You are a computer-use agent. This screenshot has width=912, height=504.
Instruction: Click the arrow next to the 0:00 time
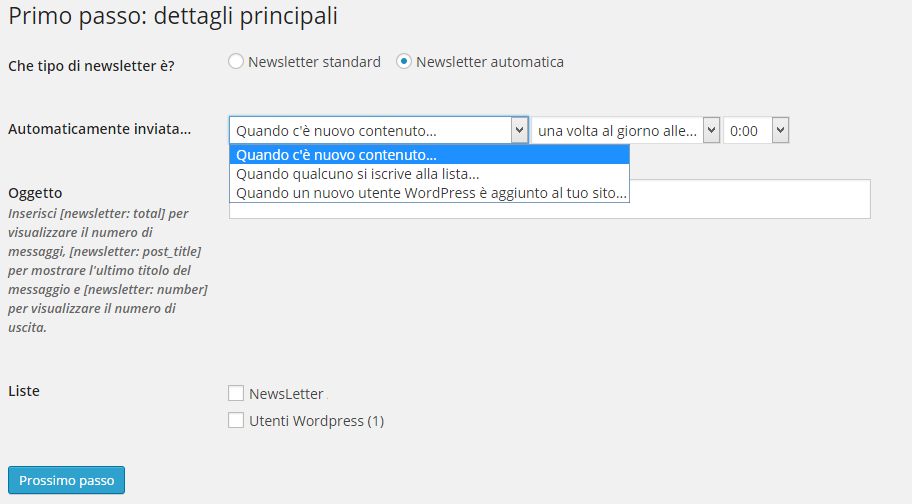pos(780,130)
